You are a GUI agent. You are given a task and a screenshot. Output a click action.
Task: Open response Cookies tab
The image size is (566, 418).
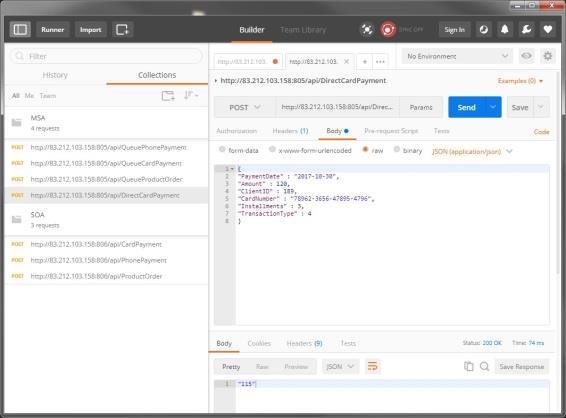point(259,343)
